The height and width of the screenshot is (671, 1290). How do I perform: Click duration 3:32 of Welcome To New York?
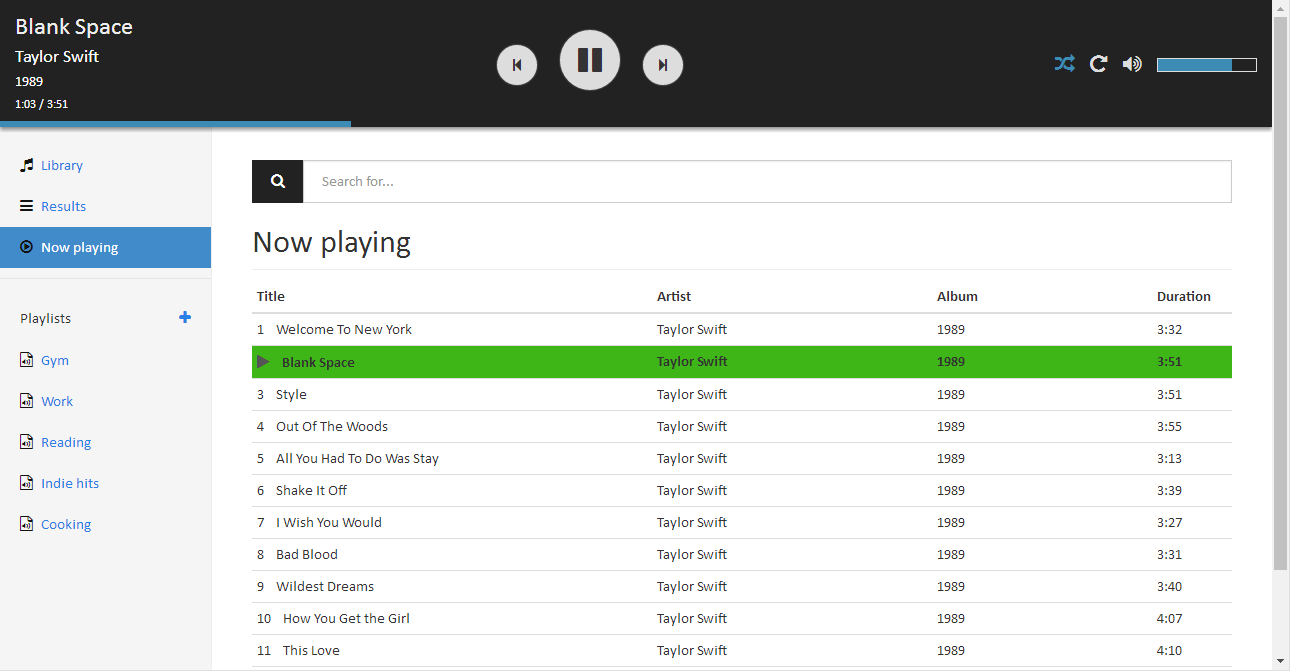pyautogui.click(x=1169, y=329)
